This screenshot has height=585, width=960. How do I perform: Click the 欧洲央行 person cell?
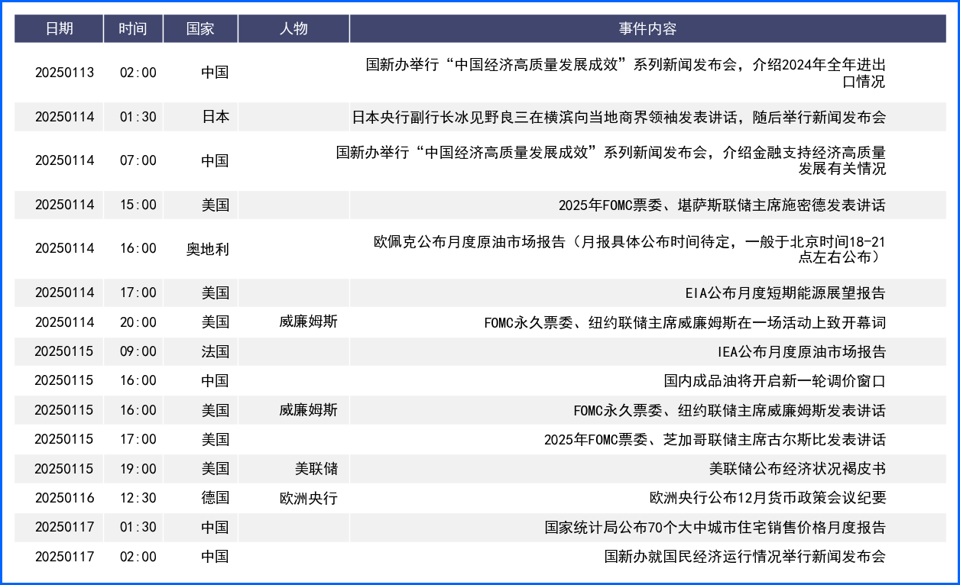pos(309,498)
